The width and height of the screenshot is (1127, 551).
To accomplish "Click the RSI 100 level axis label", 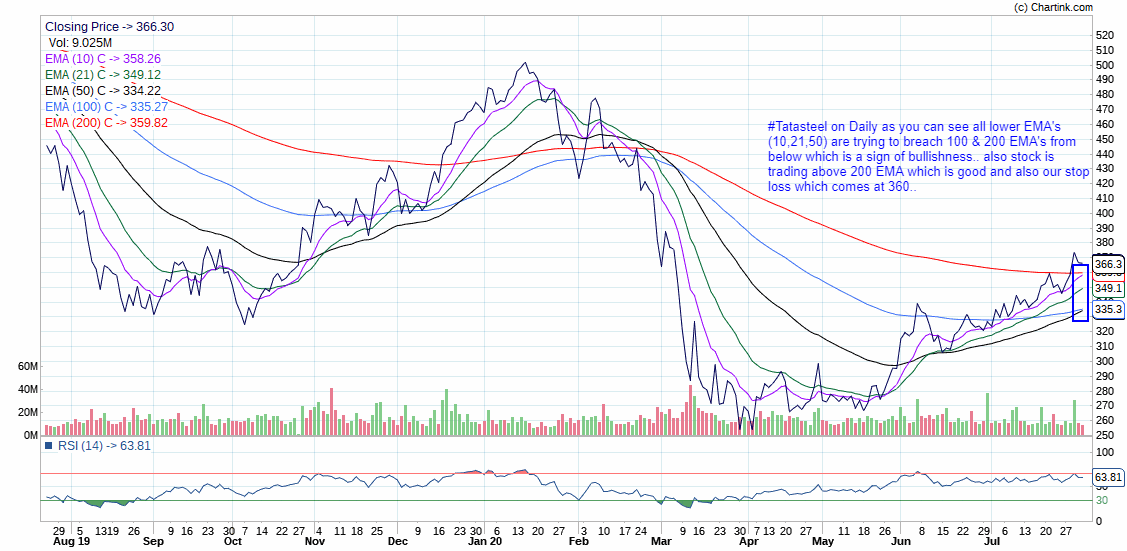I will pyautogui.click(x=1103, y=452).
